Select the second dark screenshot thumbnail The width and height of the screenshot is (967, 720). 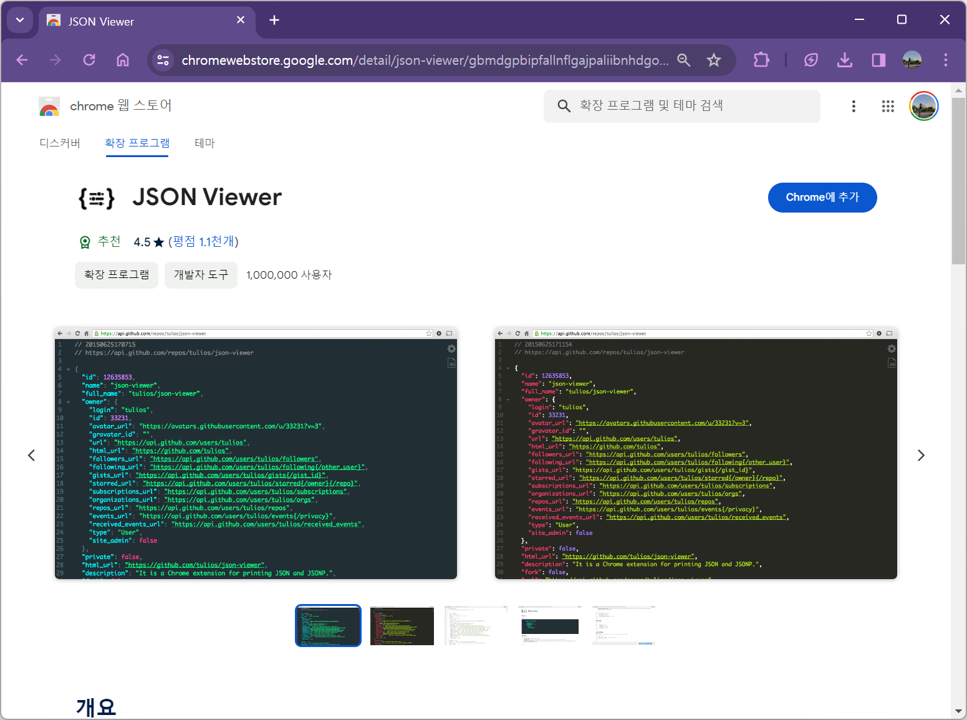click(x=402, y=626)
